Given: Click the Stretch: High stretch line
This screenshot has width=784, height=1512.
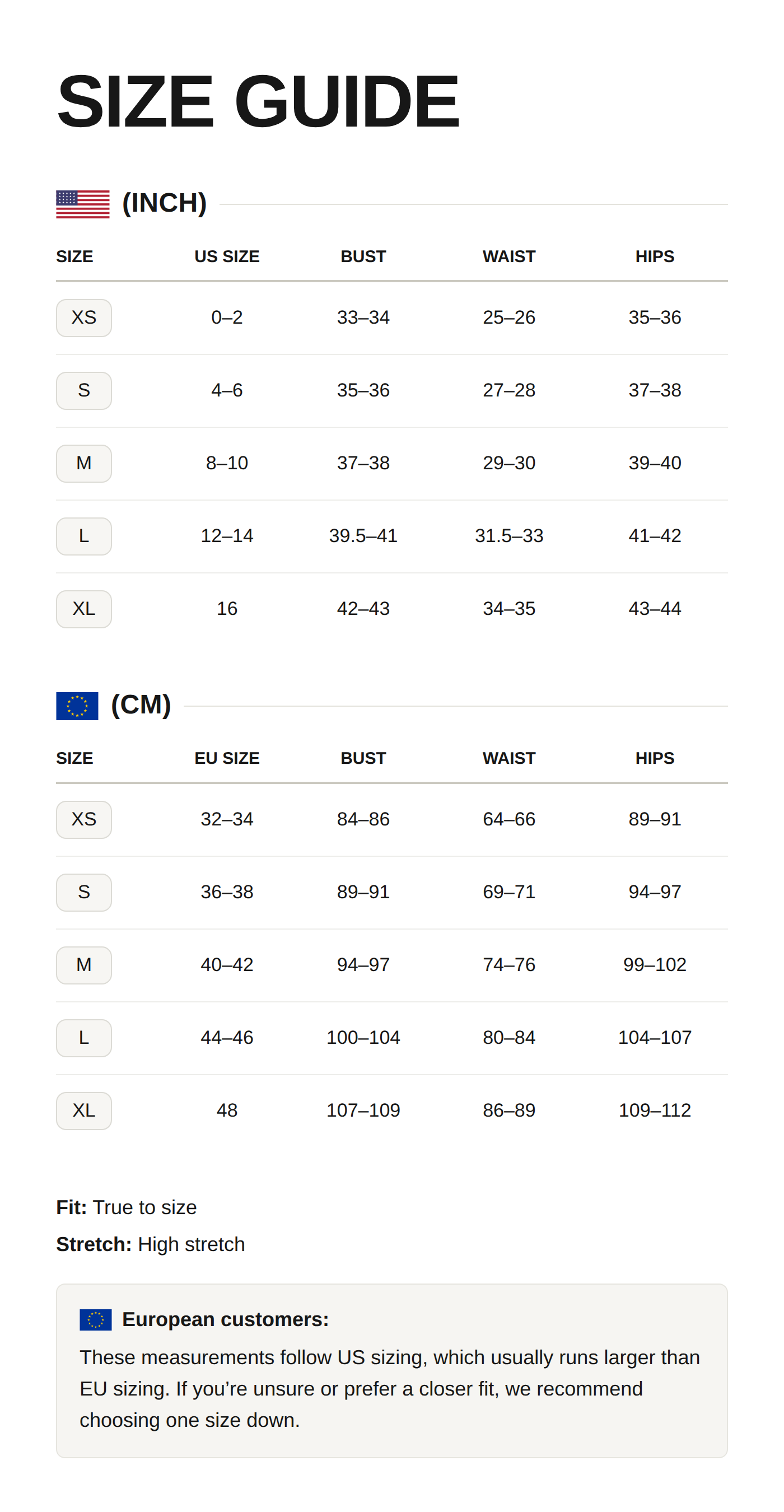Looking at the screenshot, I should click(x=150, y=1244).
